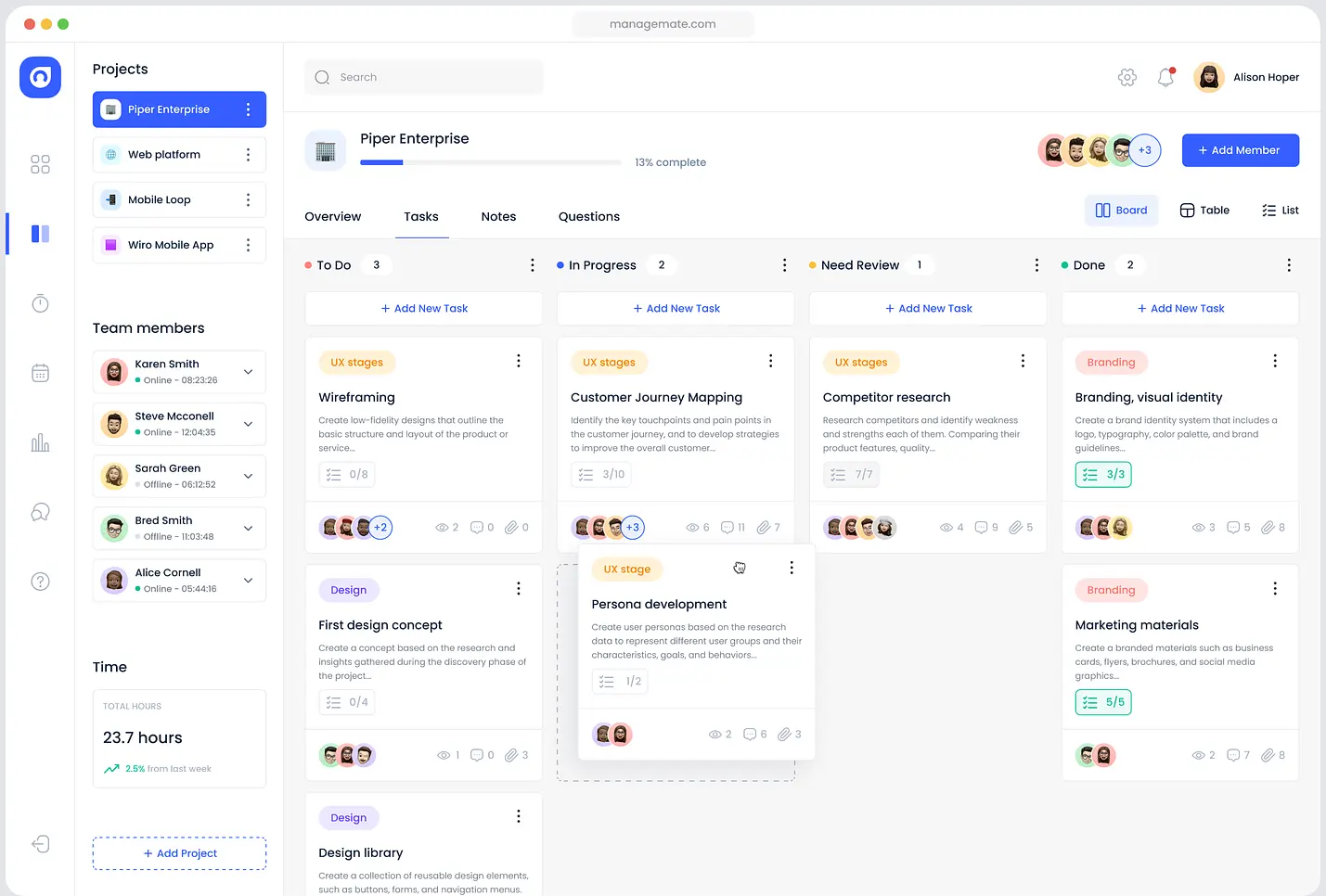This screenshot has height=896, width=1326.
Task: Show +2 more assignees on Wireframing card
Action: [380, 528]
